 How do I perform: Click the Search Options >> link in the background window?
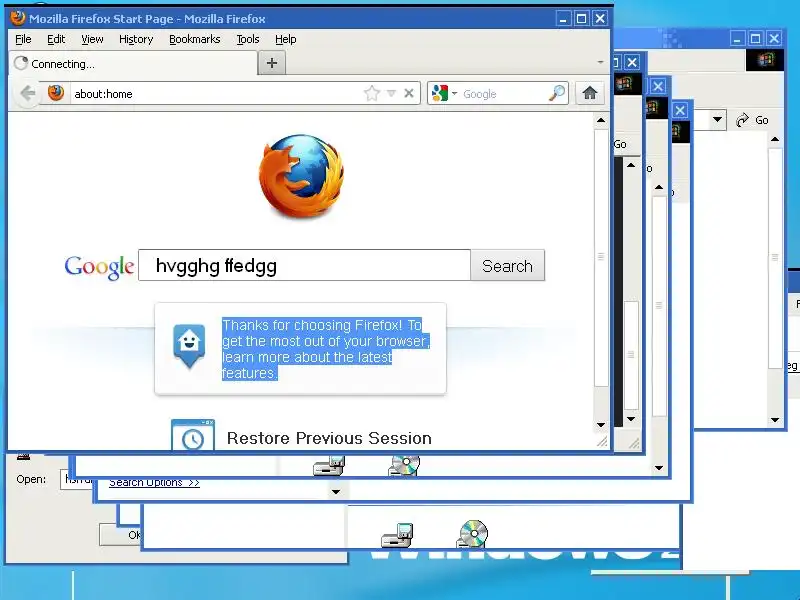[x=154, y=483]
